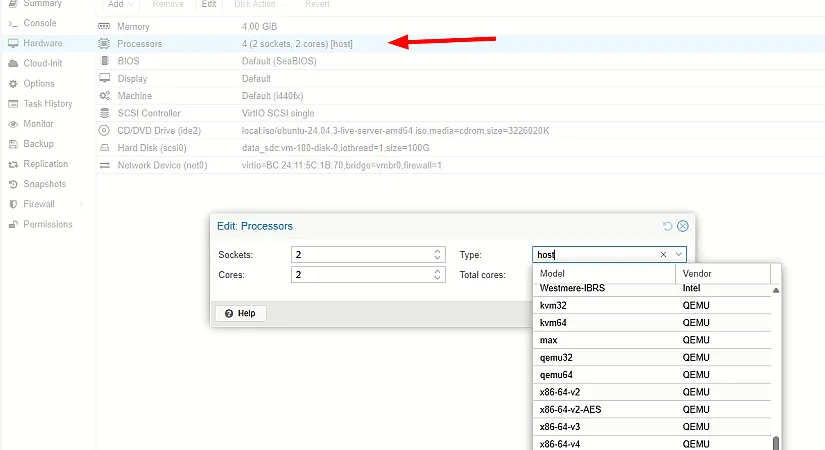The image size is (825, 450).
Task: Select the BIOS hardware row
Action: pos(460,61)
